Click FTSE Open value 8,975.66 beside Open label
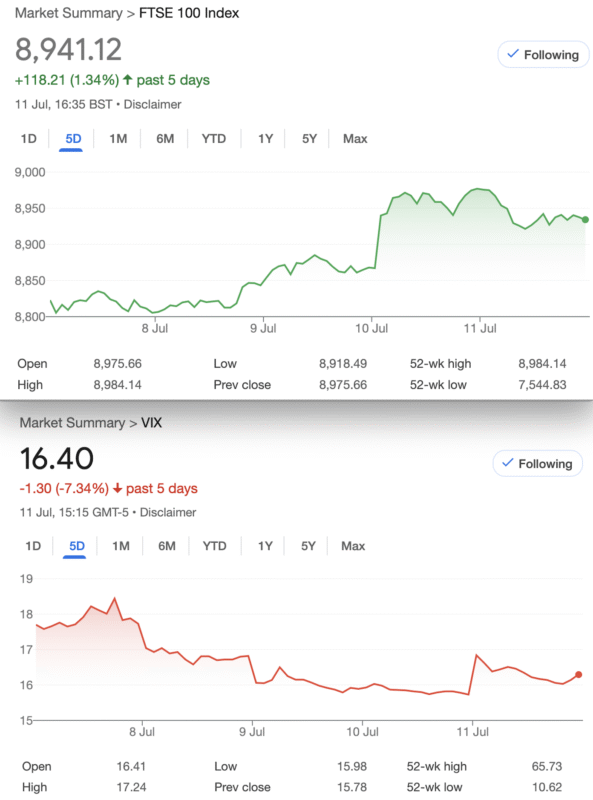The height and width of the screenshot is (800, 593). [x=117, y=364]
